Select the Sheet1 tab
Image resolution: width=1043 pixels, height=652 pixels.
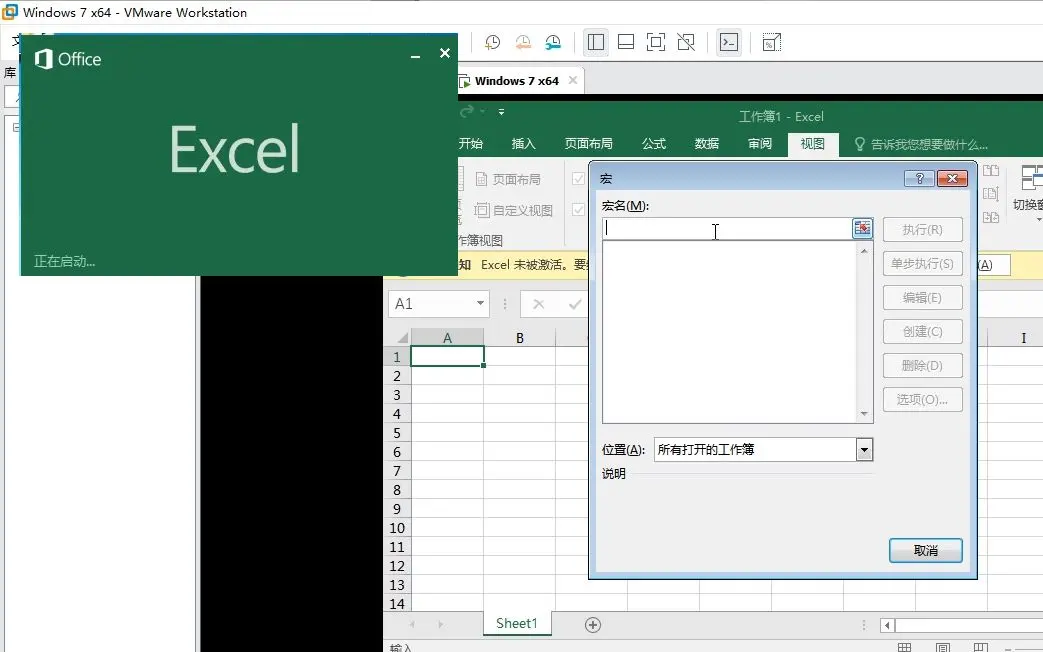[517, 623]
